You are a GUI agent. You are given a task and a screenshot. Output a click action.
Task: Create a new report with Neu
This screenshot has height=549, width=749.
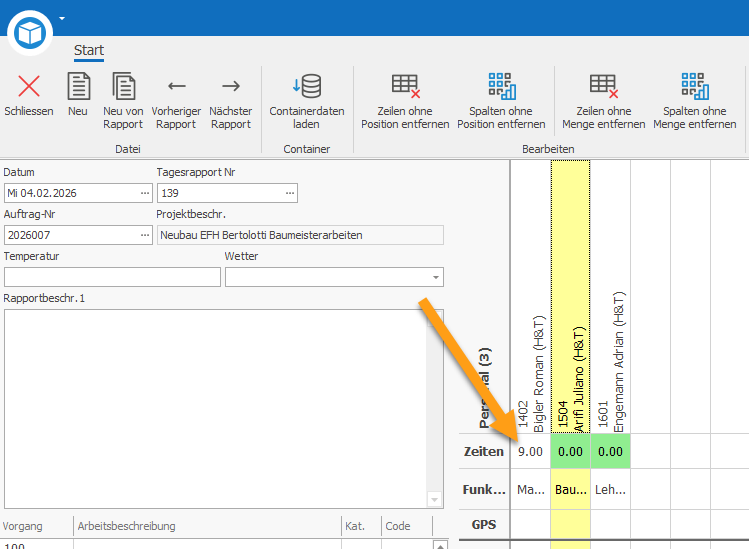coord(78,86)
